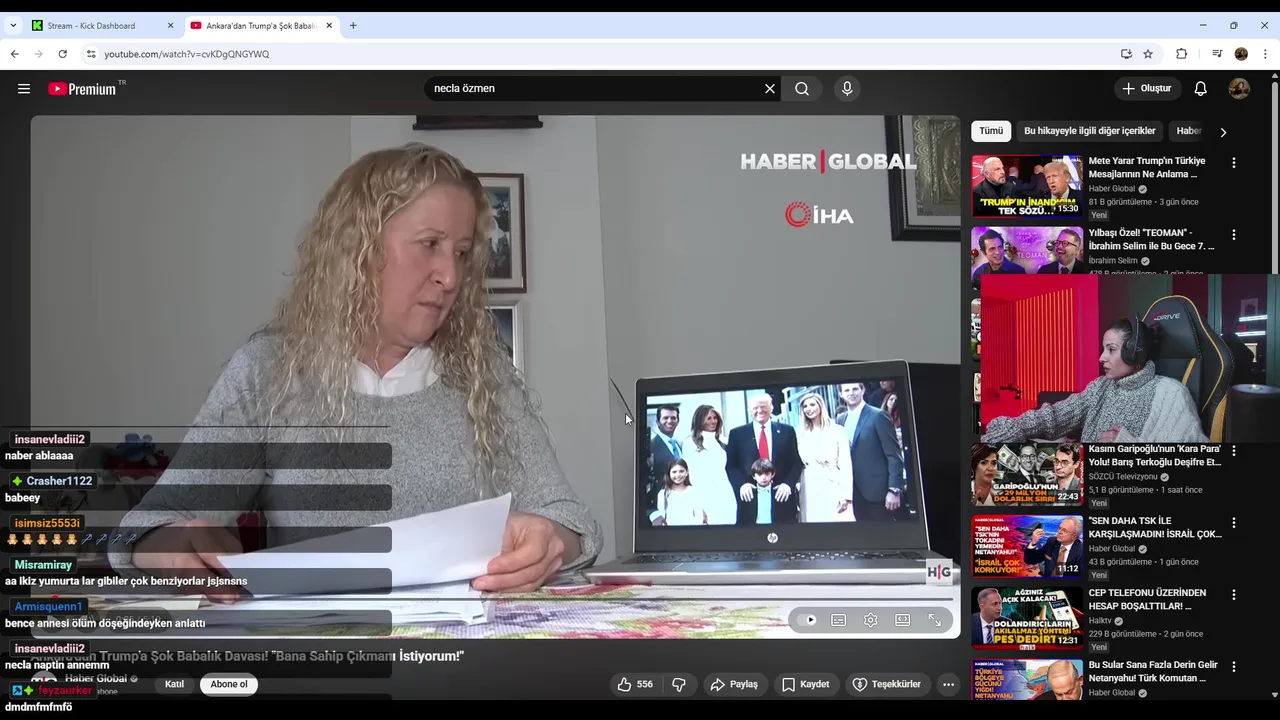The height and width of the screenshot is (720, 1280).
Task: Switch the player to theater mode
Action: pyautogui.click(x=903, y=620)
